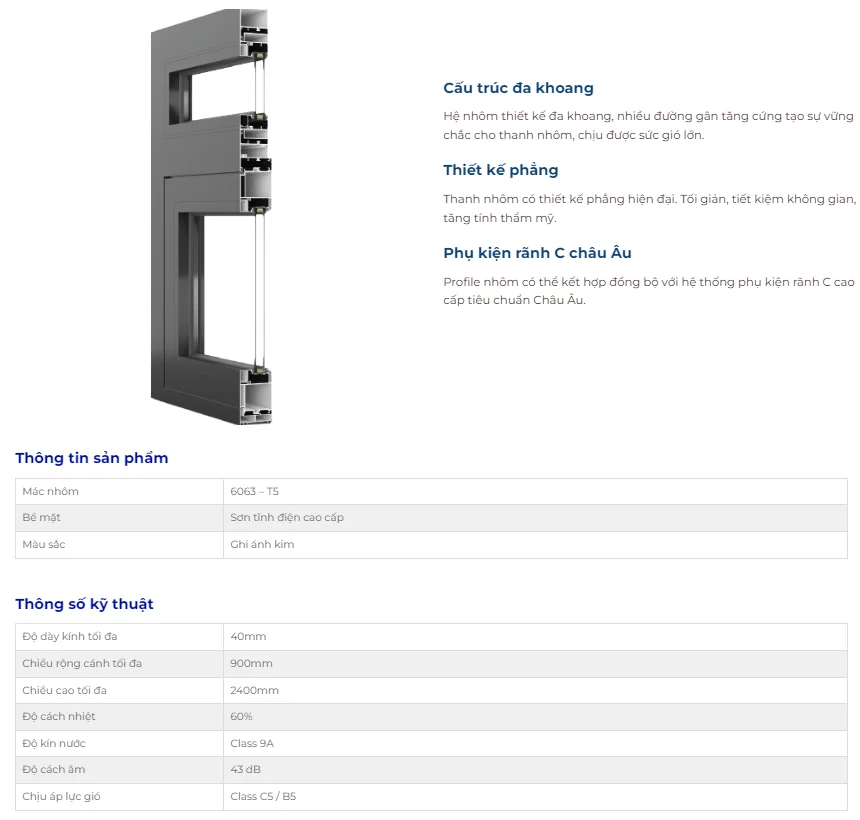860x820 pixels.
Task: Click the 'Mác nhôm' table label
Action: (50, 491)
